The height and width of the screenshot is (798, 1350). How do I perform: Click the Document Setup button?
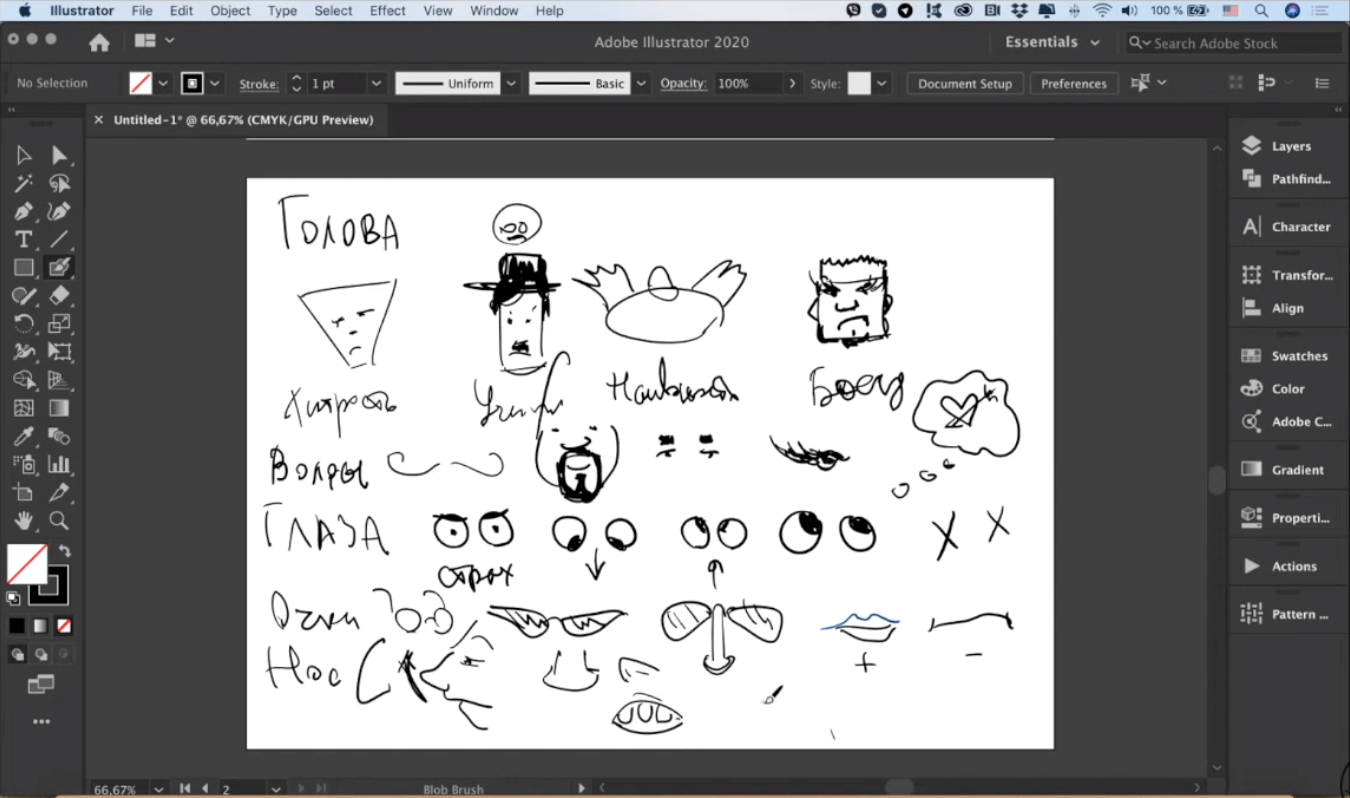(964, 84)
